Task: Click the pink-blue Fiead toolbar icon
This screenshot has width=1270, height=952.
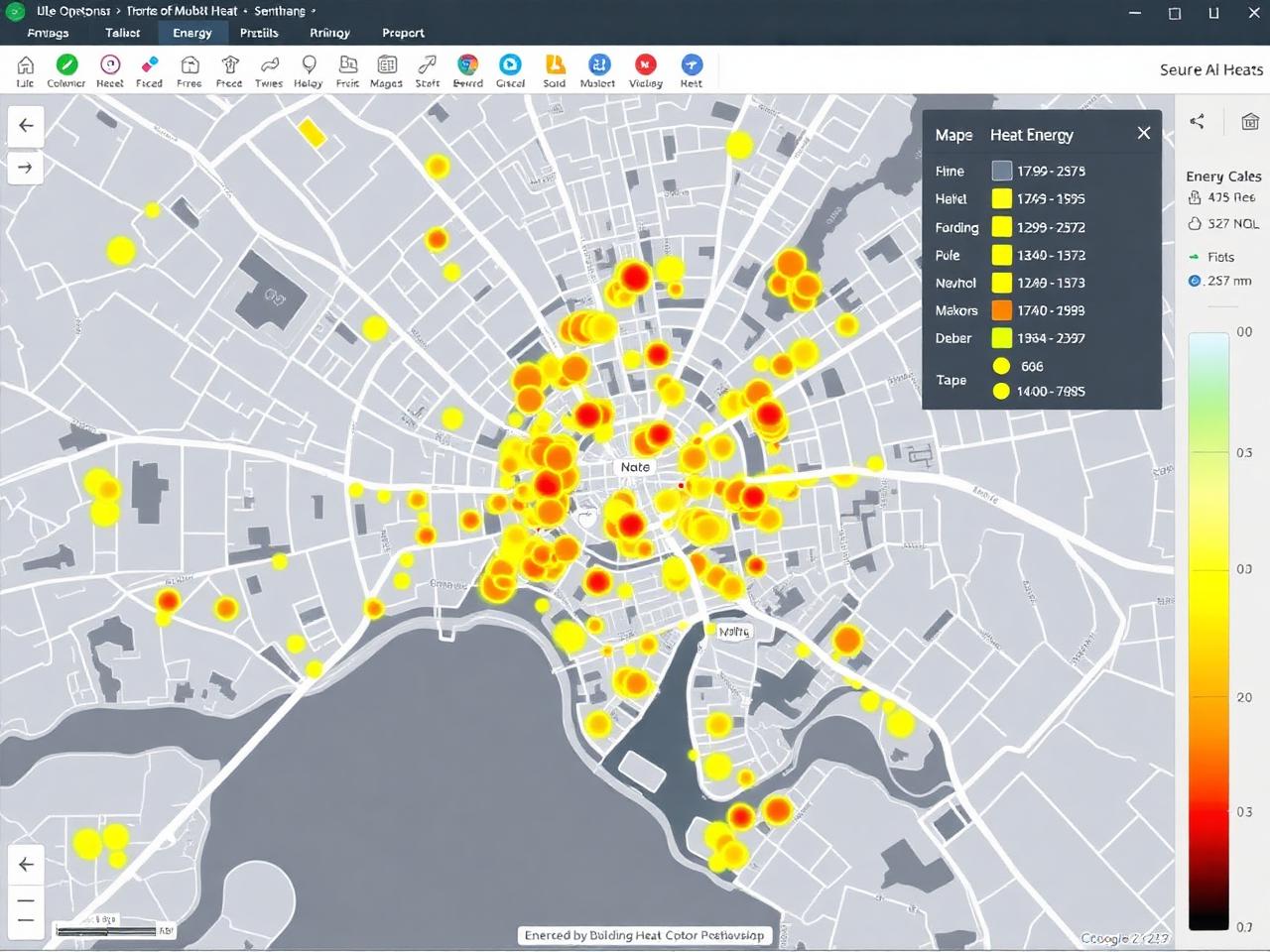Action: click(150, 65)
